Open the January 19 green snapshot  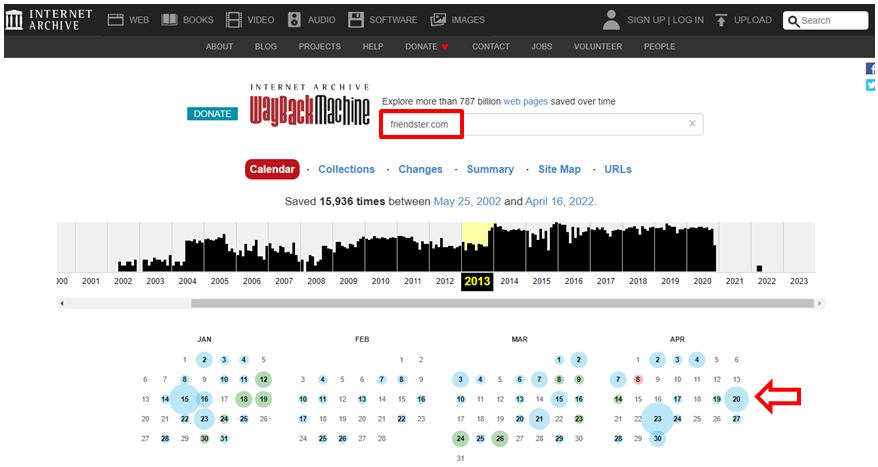263,399
